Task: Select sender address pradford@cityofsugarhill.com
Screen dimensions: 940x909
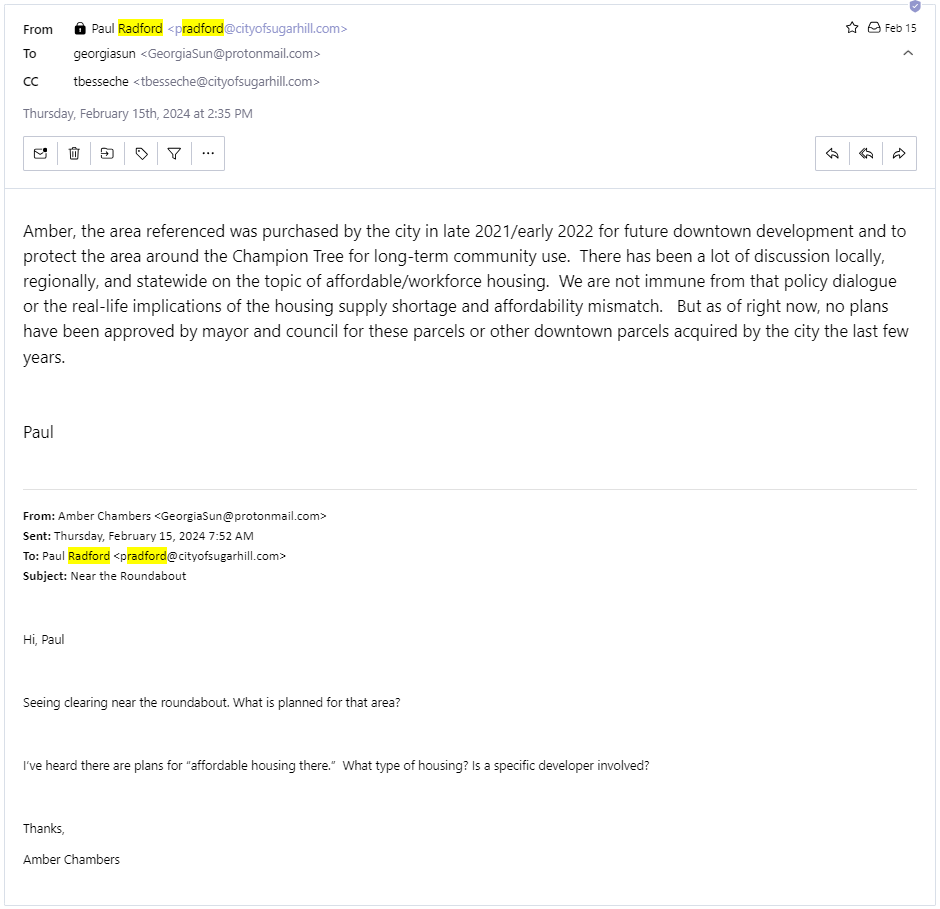Action: (257, 28)
